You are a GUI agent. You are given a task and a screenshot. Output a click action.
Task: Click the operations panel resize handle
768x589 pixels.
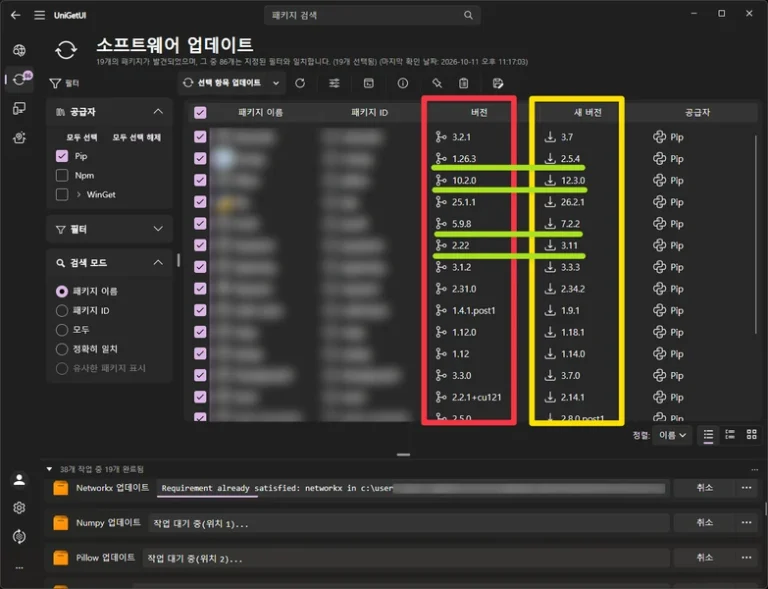coord(403,454)
